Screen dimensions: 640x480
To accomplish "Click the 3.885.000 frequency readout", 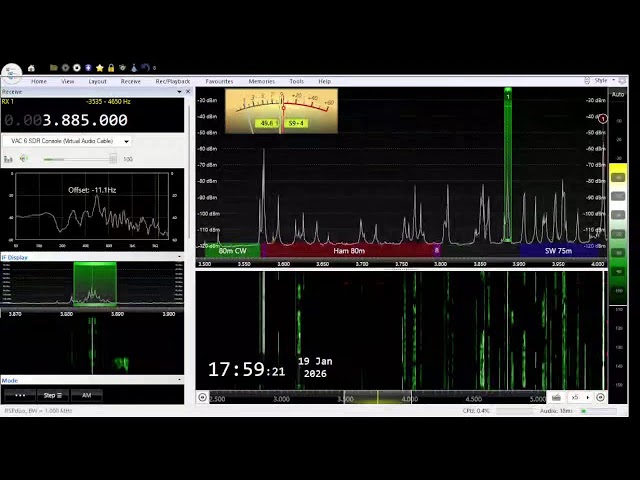I will pyautogui.click(x=85, y=120).
